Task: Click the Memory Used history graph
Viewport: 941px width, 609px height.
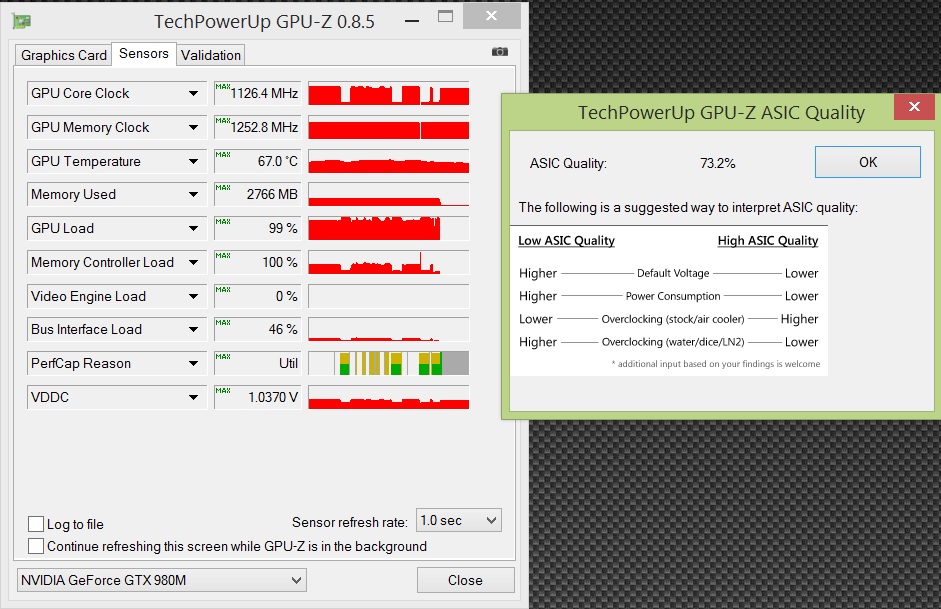Action: (389, 194)
